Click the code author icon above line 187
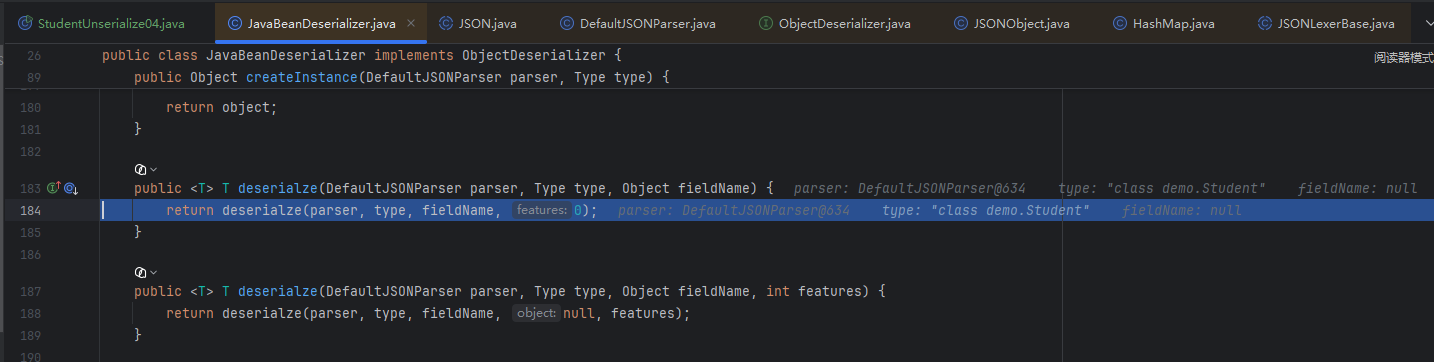Viewport: 1434px width, 362px height. [140, 272]
